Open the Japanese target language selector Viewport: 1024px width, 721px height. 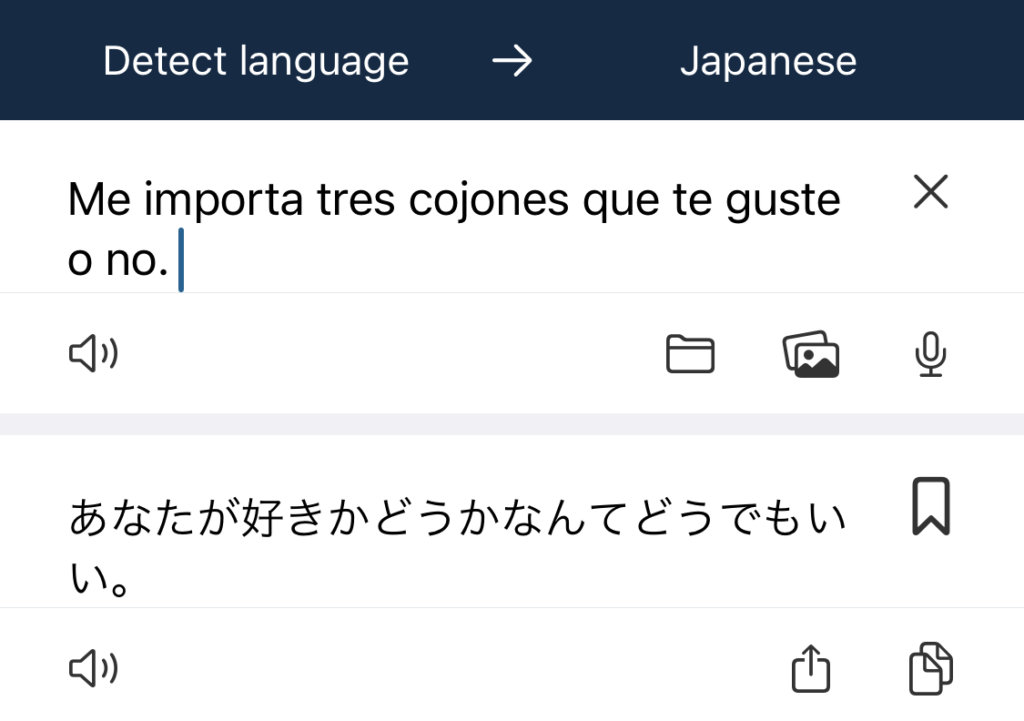(768, 62)
